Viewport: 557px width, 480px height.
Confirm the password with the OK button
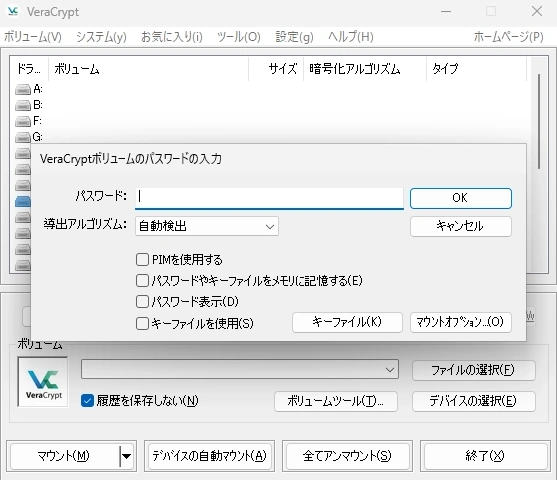tap(461, 198)
